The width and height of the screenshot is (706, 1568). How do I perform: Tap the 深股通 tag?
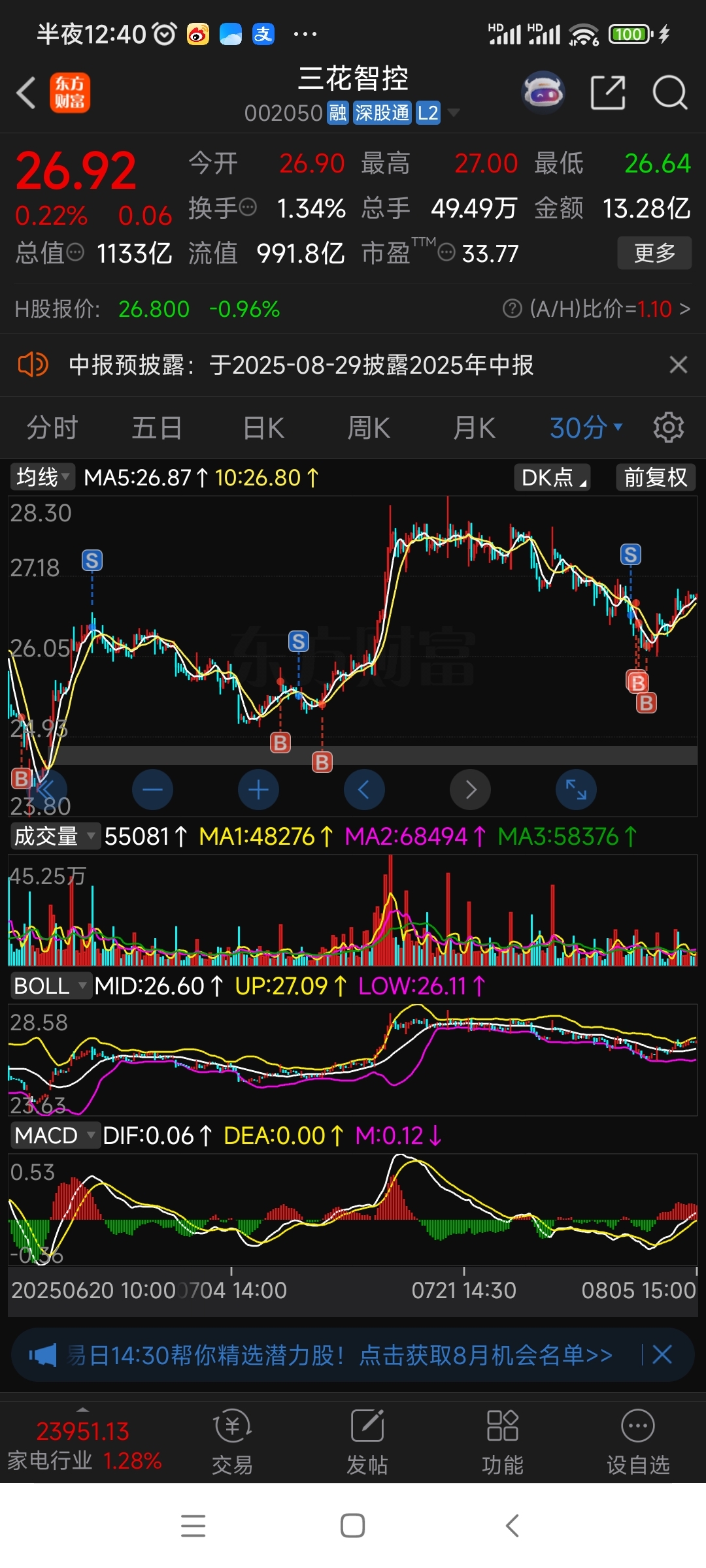(x=382, y=113)
